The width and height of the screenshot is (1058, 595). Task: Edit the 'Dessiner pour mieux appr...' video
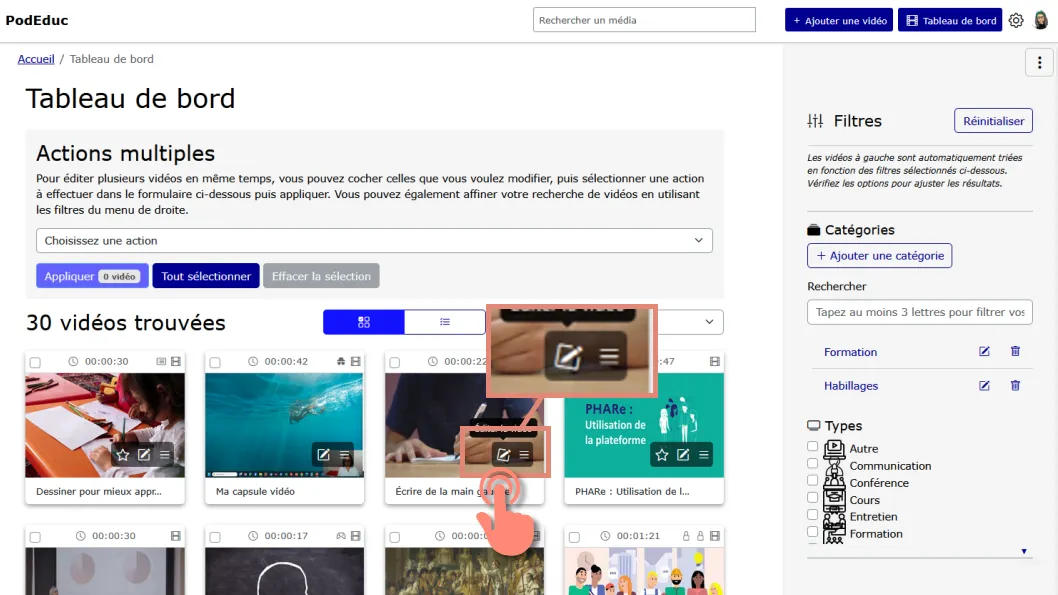144,455
